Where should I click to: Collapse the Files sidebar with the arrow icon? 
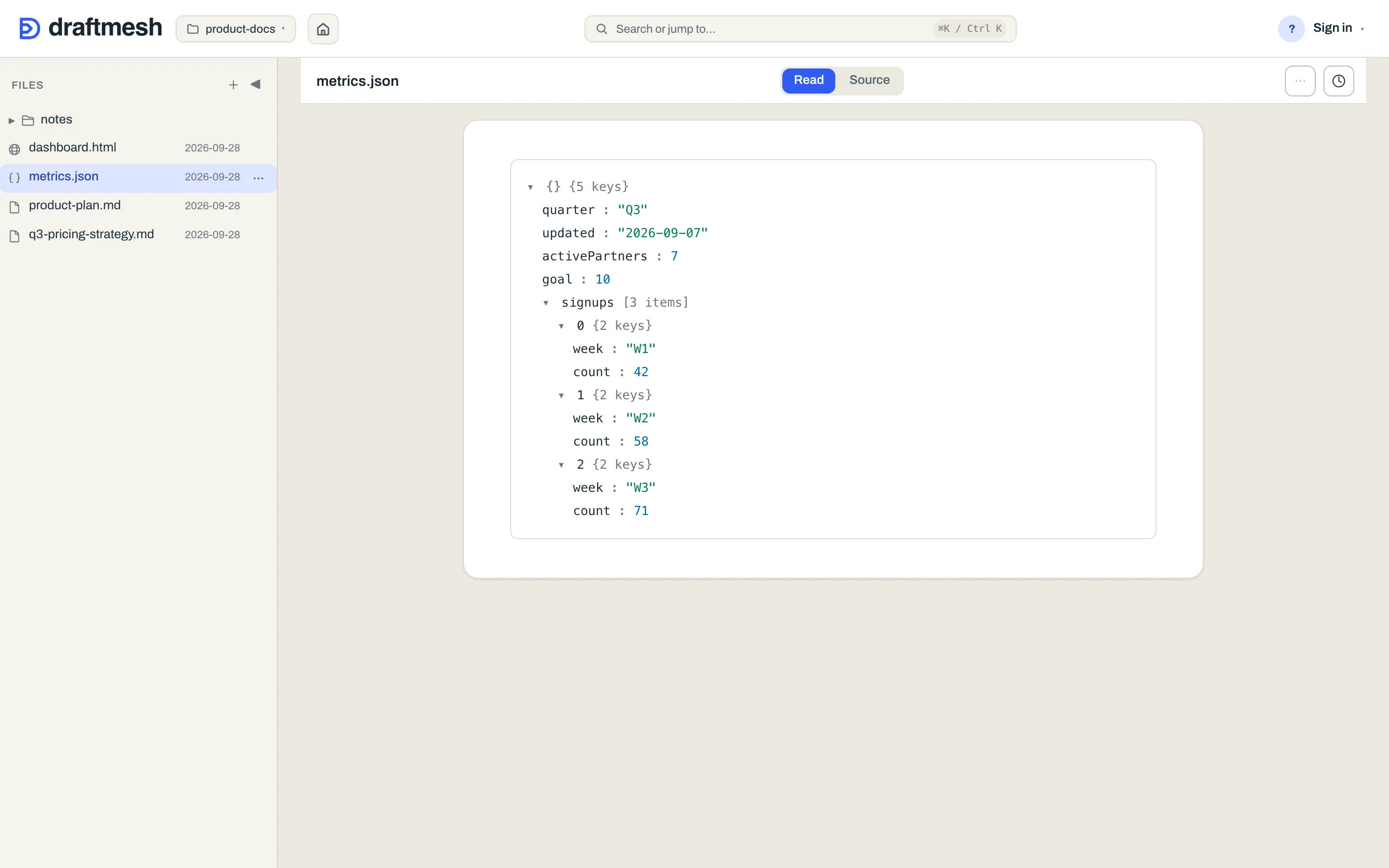[256, 84]
